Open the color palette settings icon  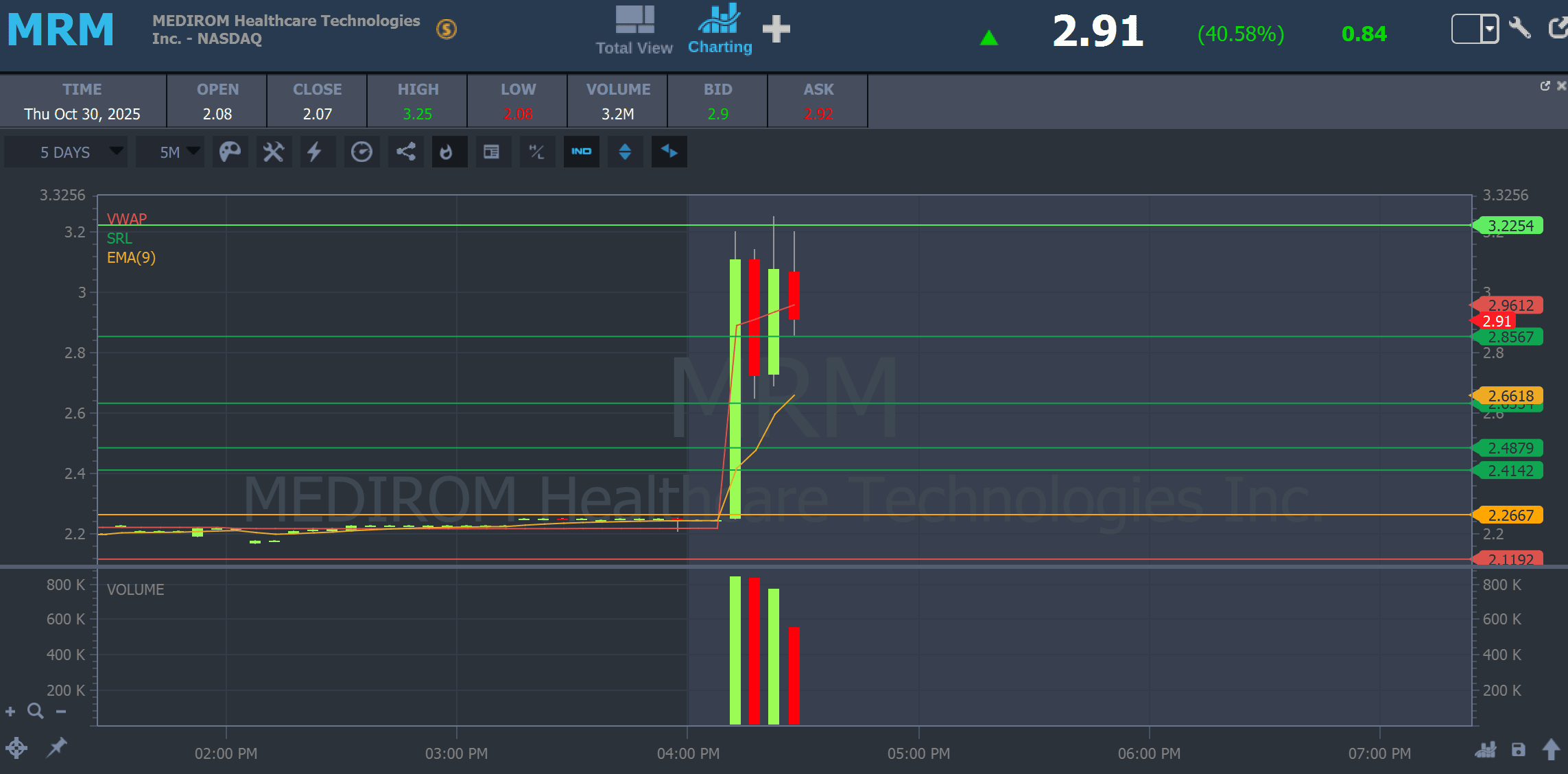pos(230,152)
